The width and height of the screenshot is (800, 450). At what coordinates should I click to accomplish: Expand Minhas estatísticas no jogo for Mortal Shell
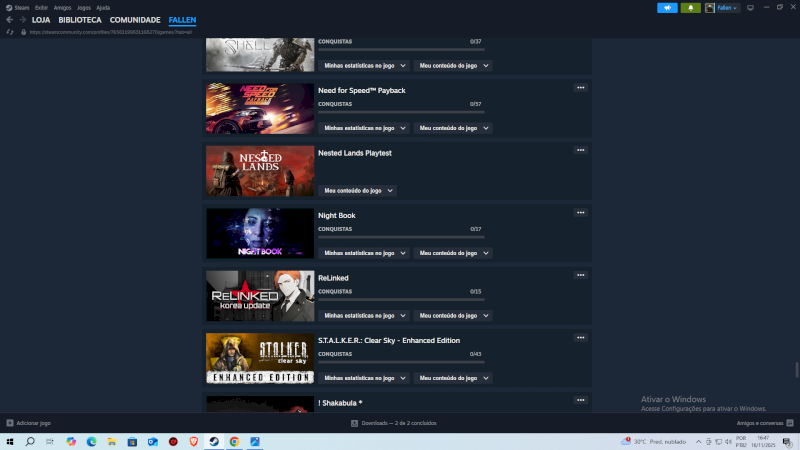tap(364, 66)
